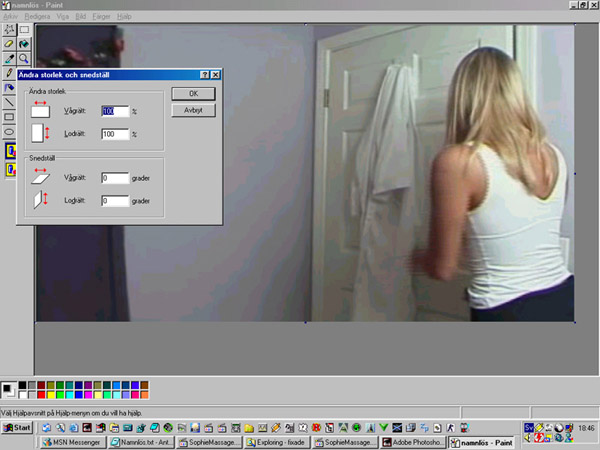600x450 pixels.
Task: Open the Arkiv menu
Action: 10,16
